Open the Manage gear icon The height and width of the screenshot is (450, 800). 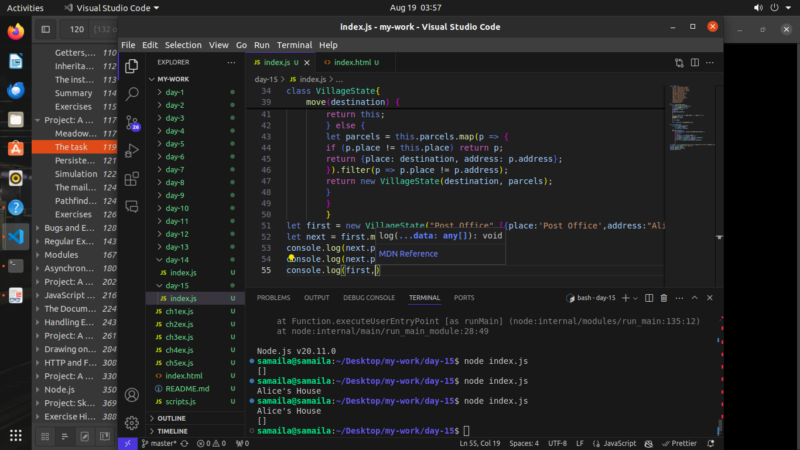point(132,422)
